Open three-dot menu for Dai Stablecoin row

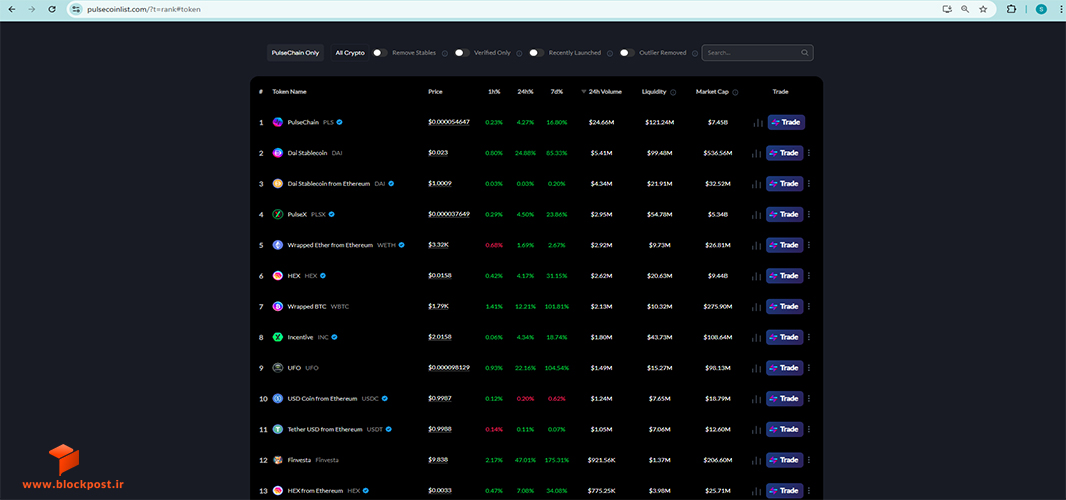tap(809, 153)
